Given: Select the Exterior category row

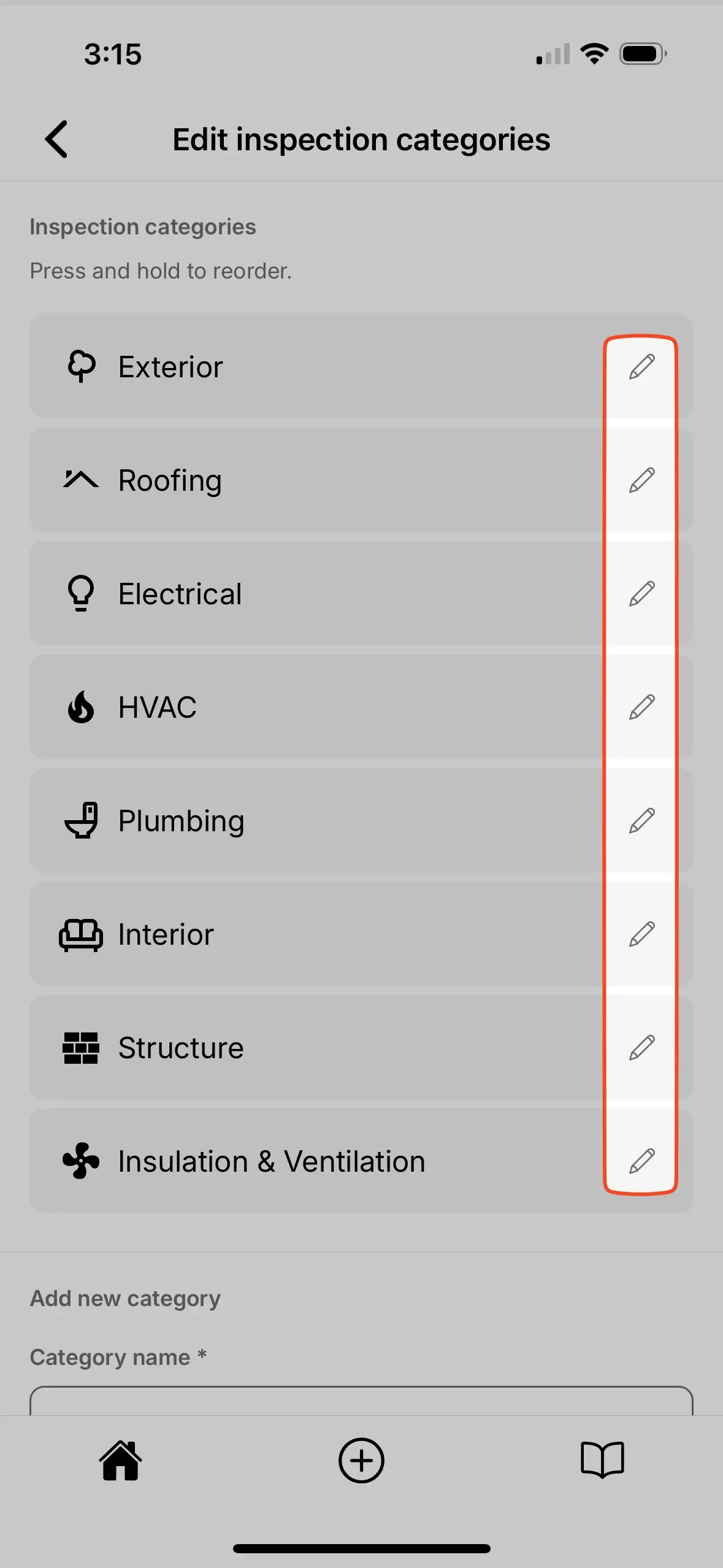Looking at the screenshot, I should tap(307, 367).
